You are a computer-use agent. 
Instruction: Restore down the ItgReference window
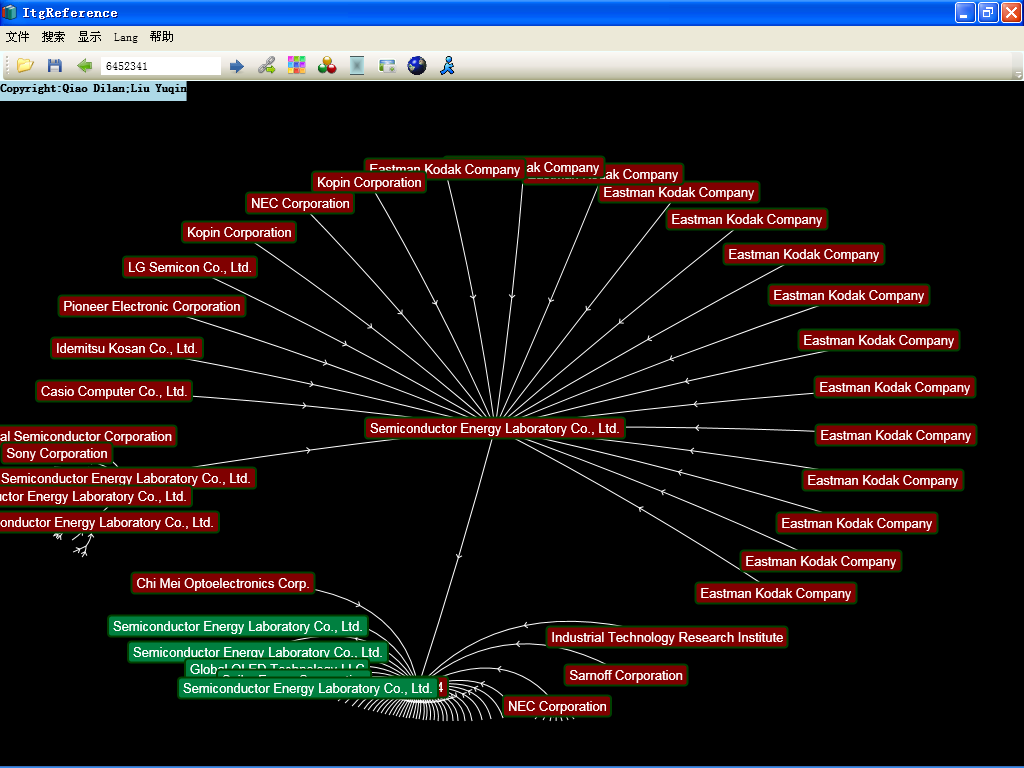click(x=988, y=12)
